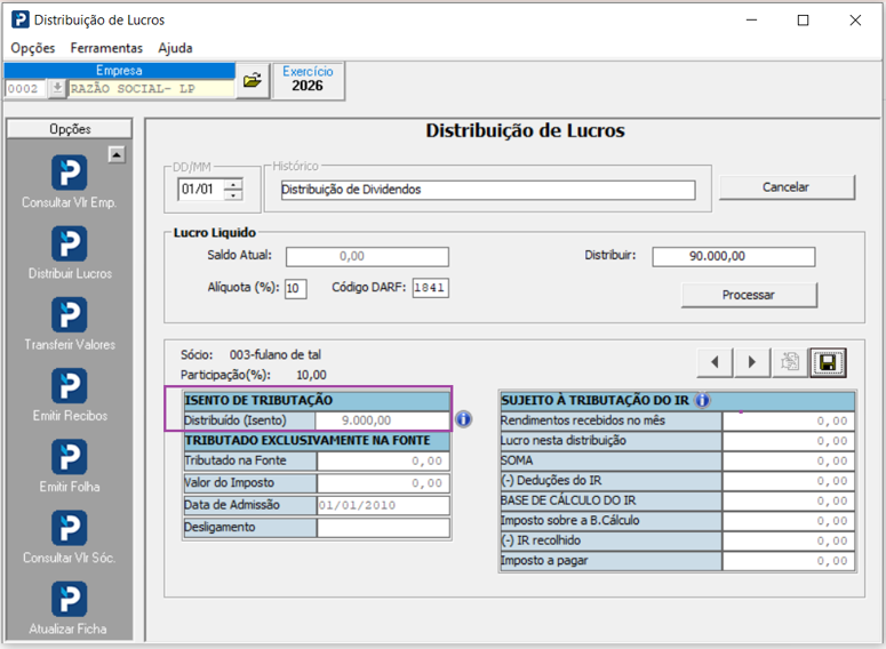Click the Distribuído (Isento) value field
This screenshot has width=886, height=649.
(383, 421)
